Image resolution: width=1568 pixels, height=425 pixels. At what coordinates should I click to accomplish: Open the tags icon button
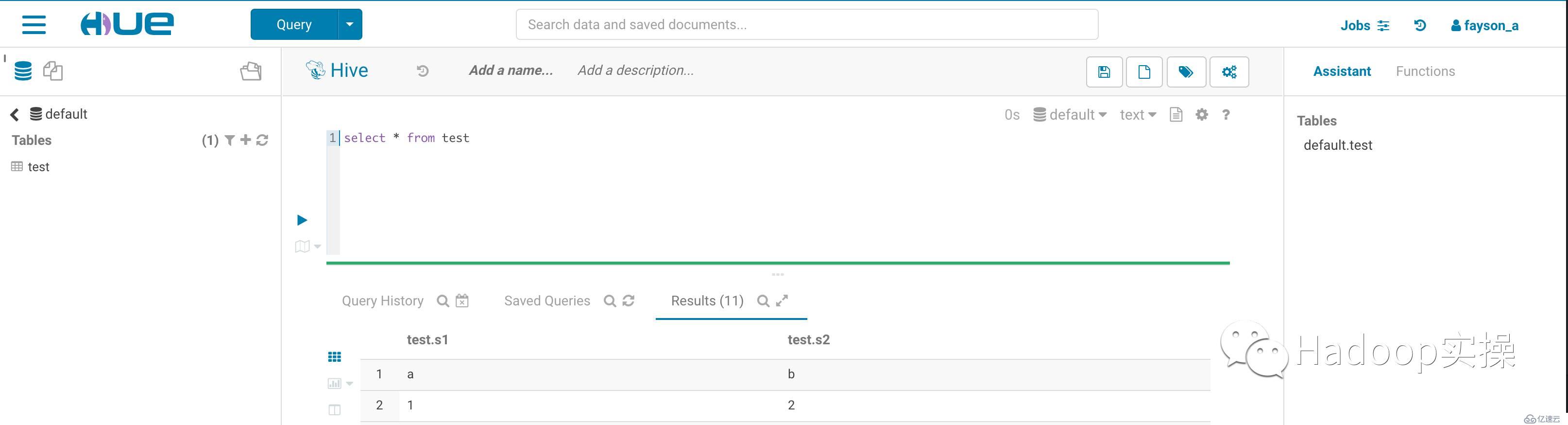(1185, 72)
